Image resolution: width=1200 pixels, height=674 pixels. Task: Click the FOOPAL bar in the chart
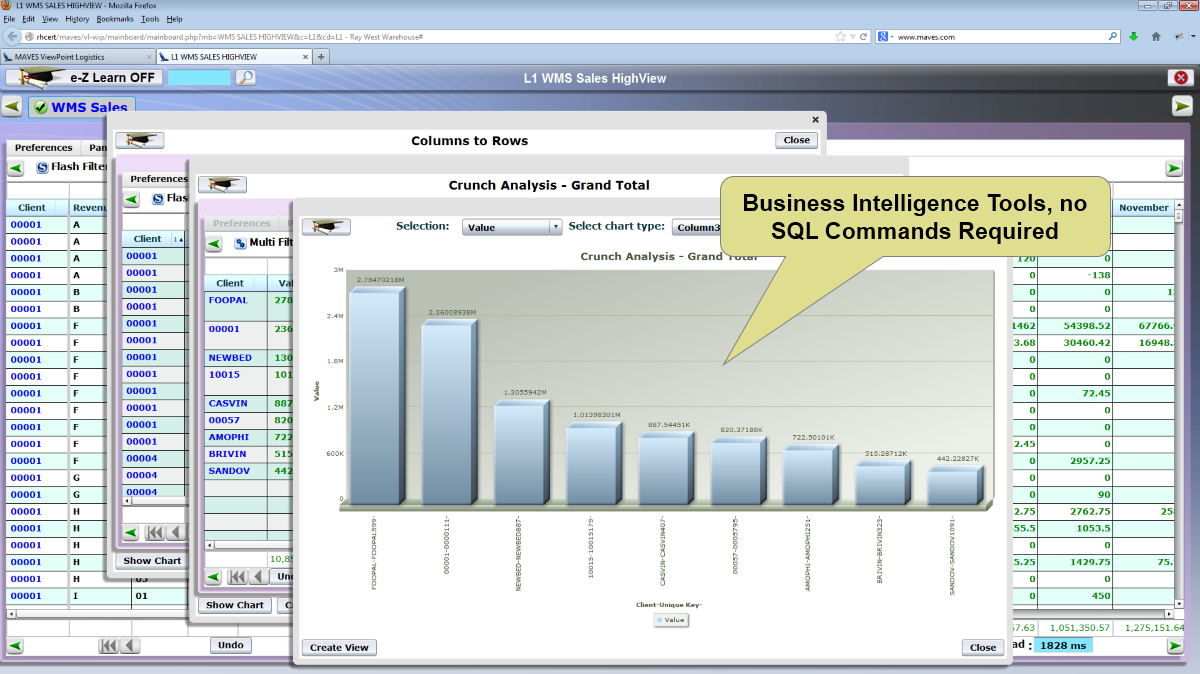tap(377, 396)
